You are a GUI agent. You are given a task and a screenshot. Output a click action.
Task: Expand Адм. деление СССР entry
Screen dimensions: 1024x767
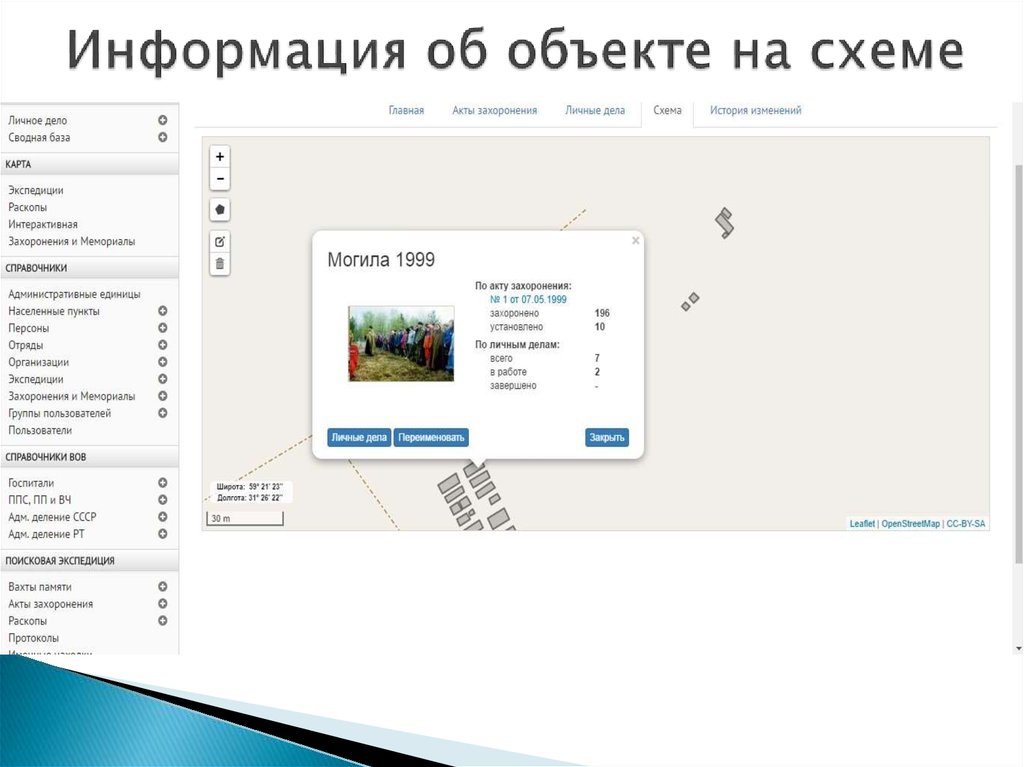(162, 517)
